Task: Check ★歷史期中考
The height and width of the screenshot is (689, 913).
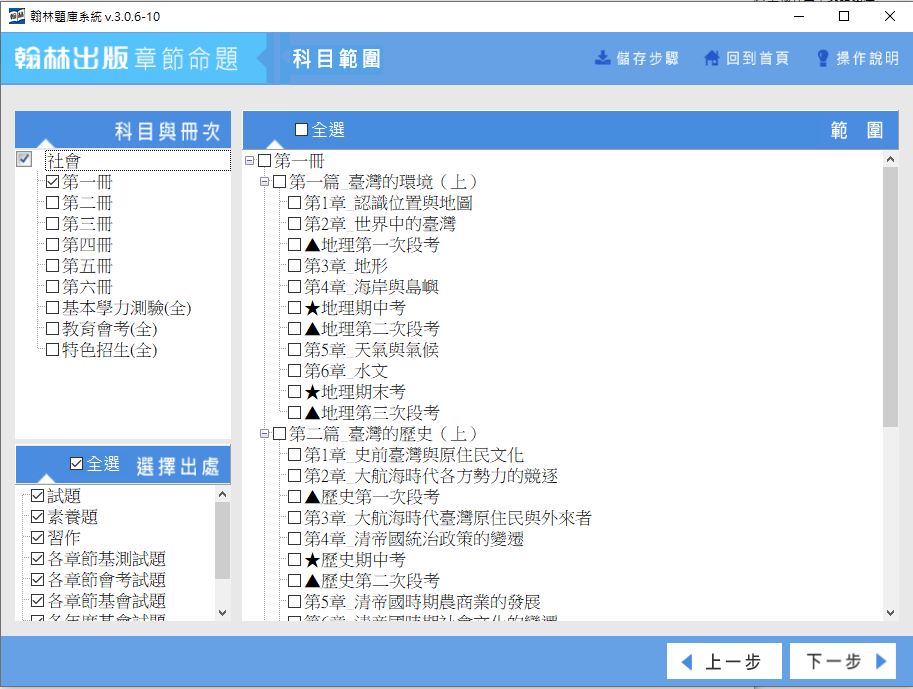Action: click(x=295, y=559)
